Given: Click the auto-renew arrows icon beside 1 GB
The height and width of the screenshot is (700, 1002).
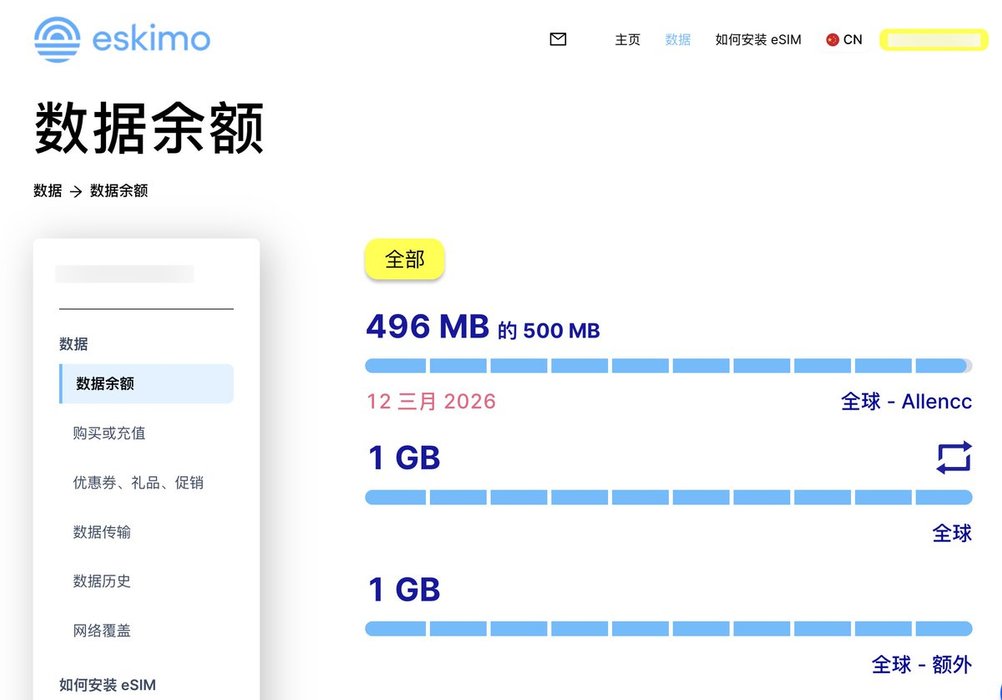Looking at the screenshot, I should [x=954, y=458].
